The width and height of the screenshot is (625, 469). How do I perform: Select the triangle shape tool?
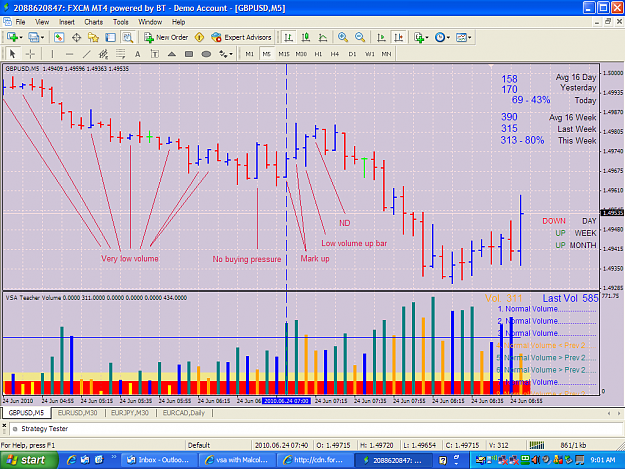(172, 54)
